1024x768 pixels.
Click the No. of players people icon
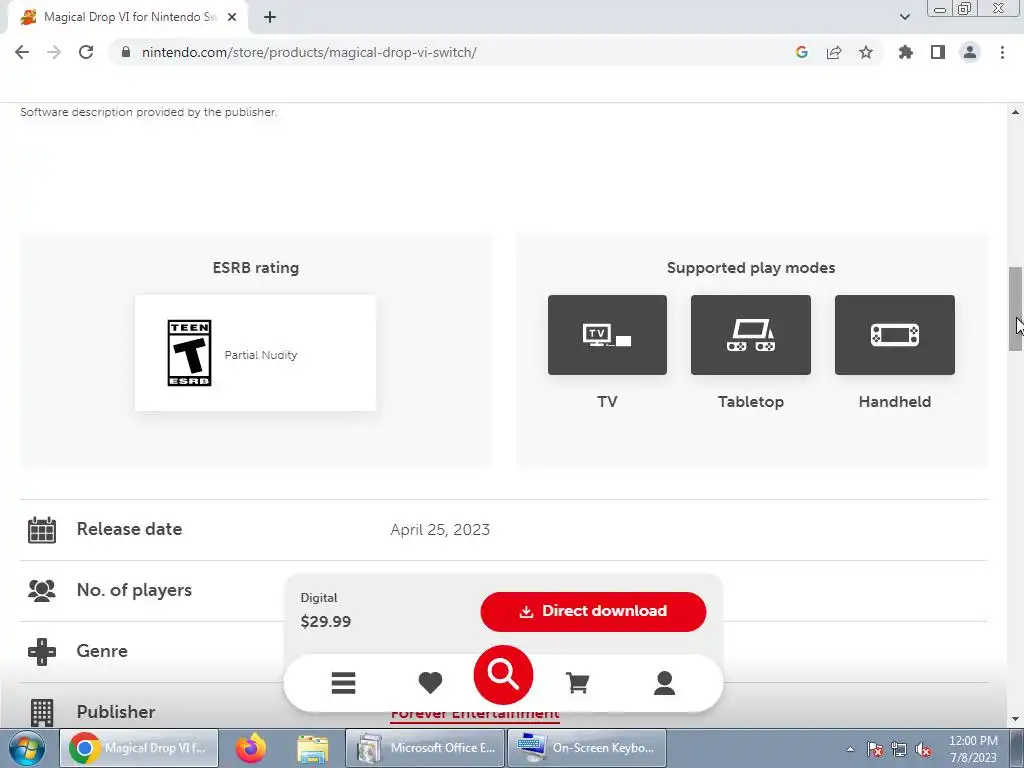tap(42, 590)
